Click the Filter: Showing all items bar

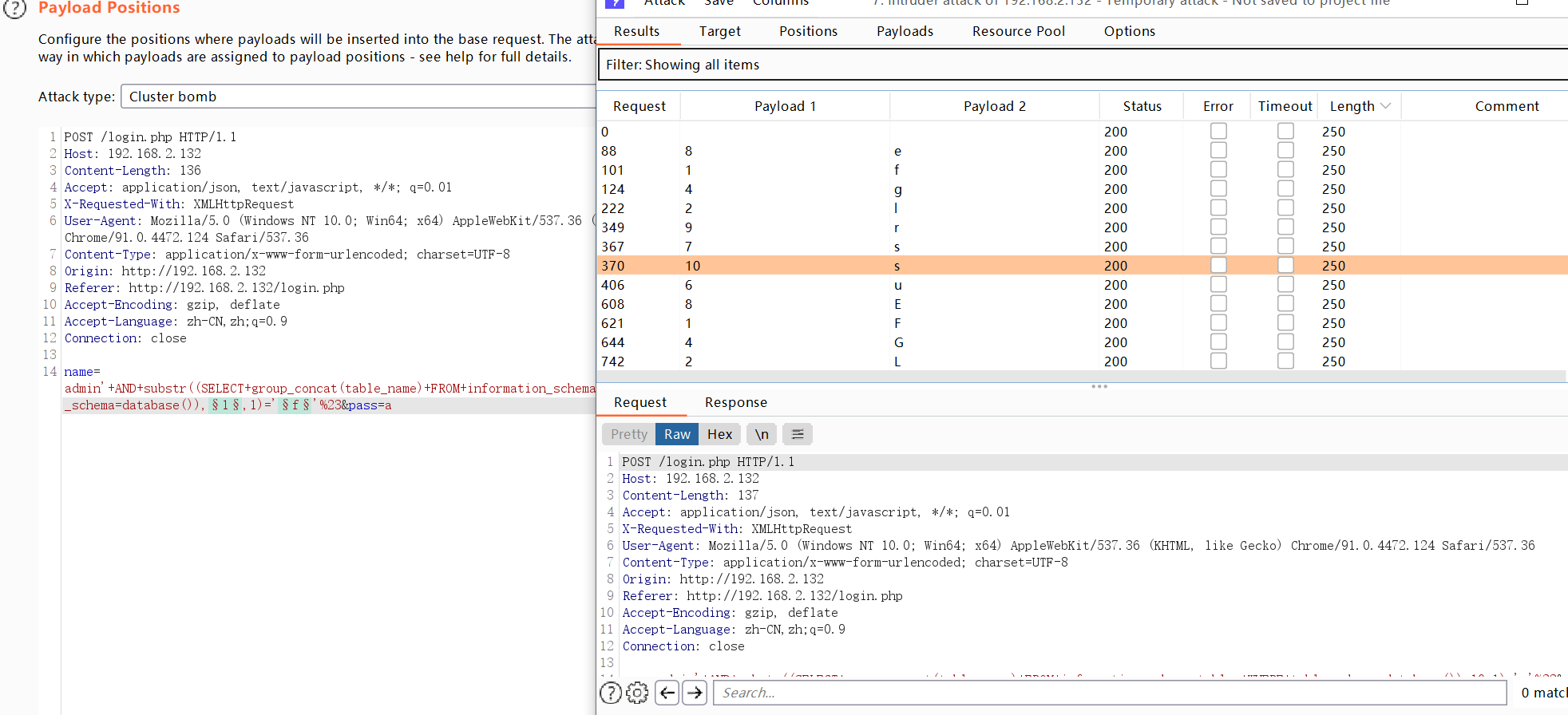1083,65
